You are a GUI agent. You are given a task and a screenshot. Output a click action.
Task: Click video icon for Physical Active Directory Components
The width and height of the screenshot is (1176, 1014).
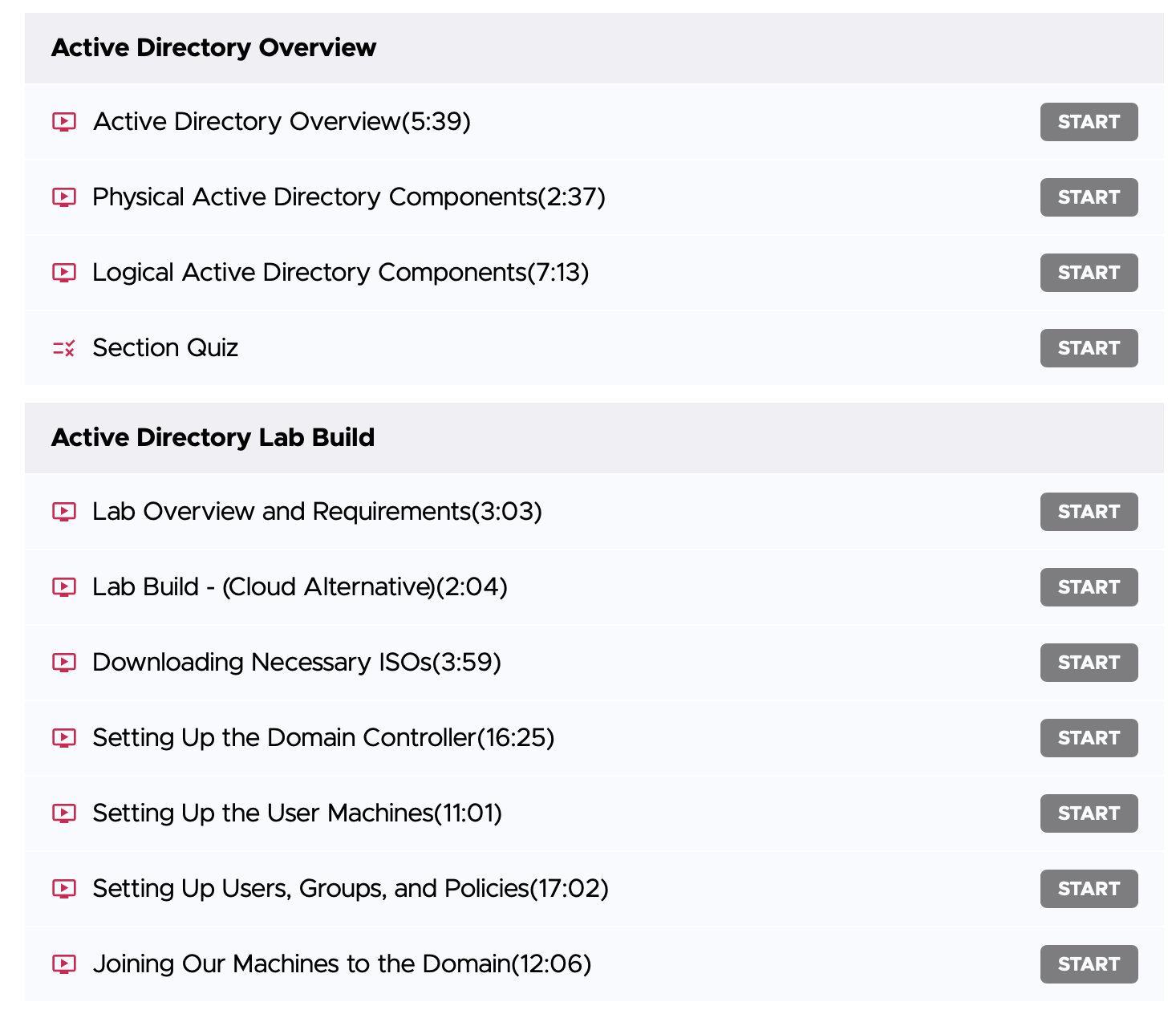click(64, 197)
